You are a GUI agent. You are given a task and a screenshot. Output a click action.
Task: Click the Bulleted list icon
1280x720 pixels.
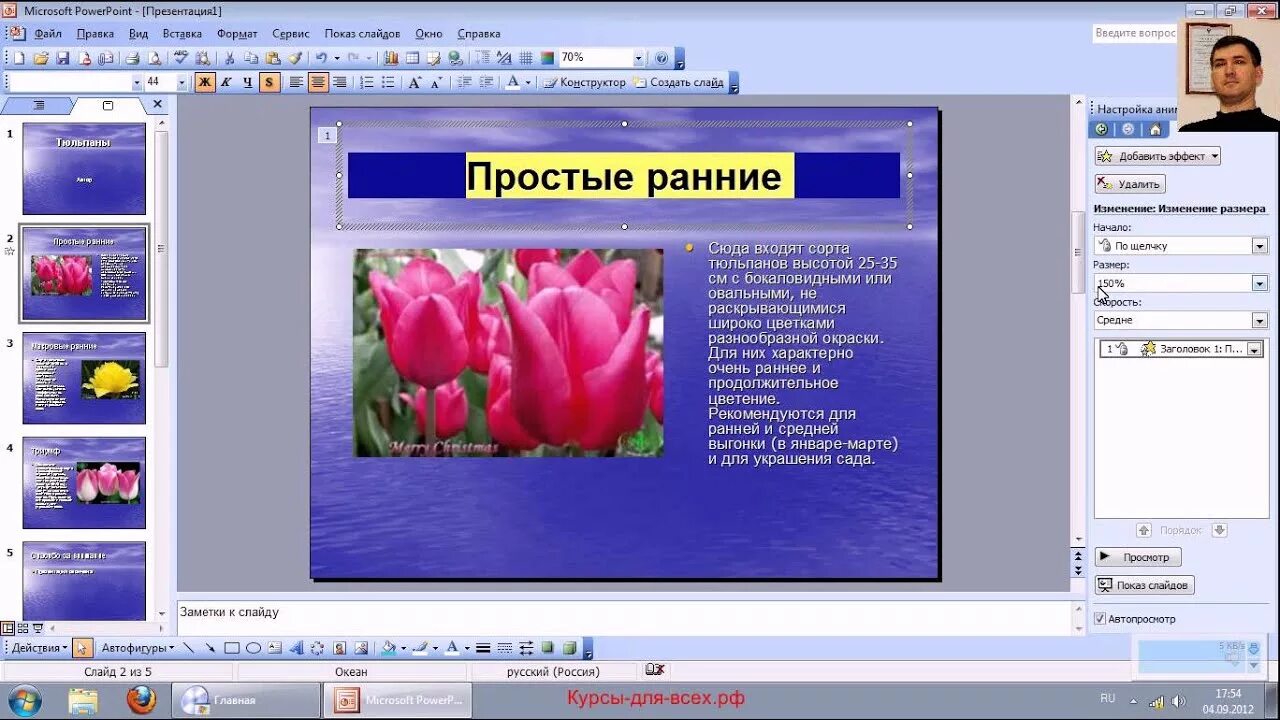pos(389,83)
